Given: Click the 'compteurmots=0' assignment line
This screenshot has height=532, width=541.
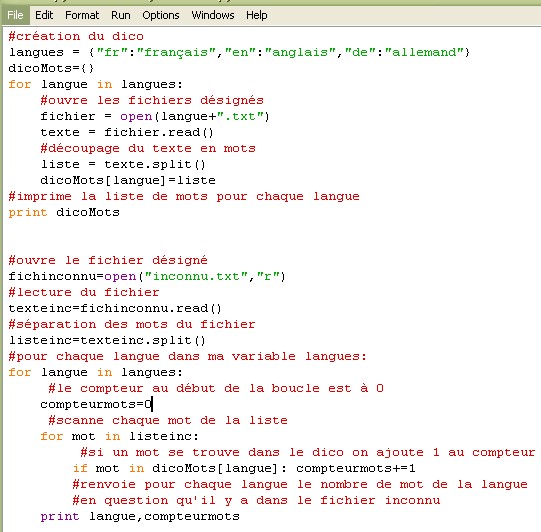Looking at the screenshot, I should pos(96,404).
